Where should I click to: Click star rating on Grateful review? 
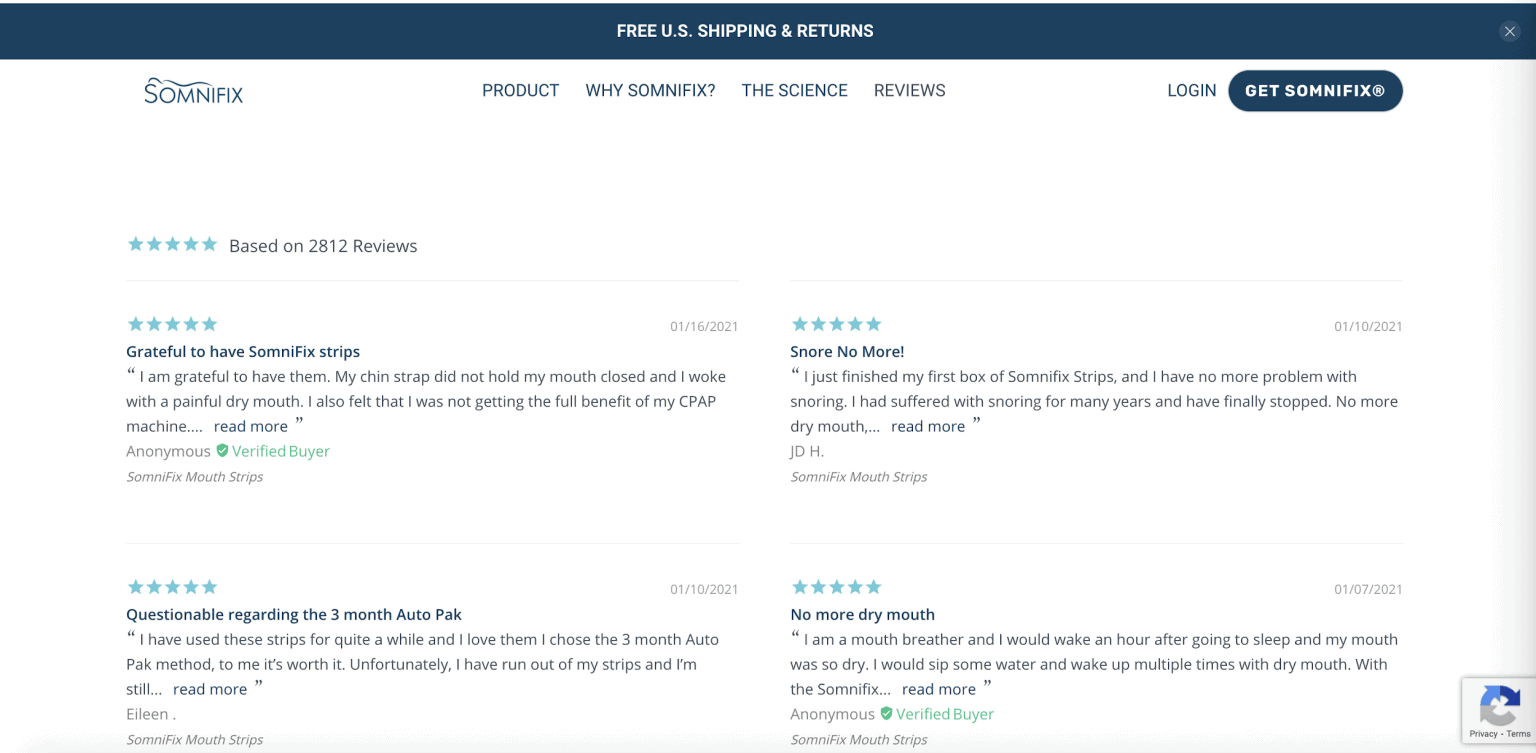[x=172, y=324]
